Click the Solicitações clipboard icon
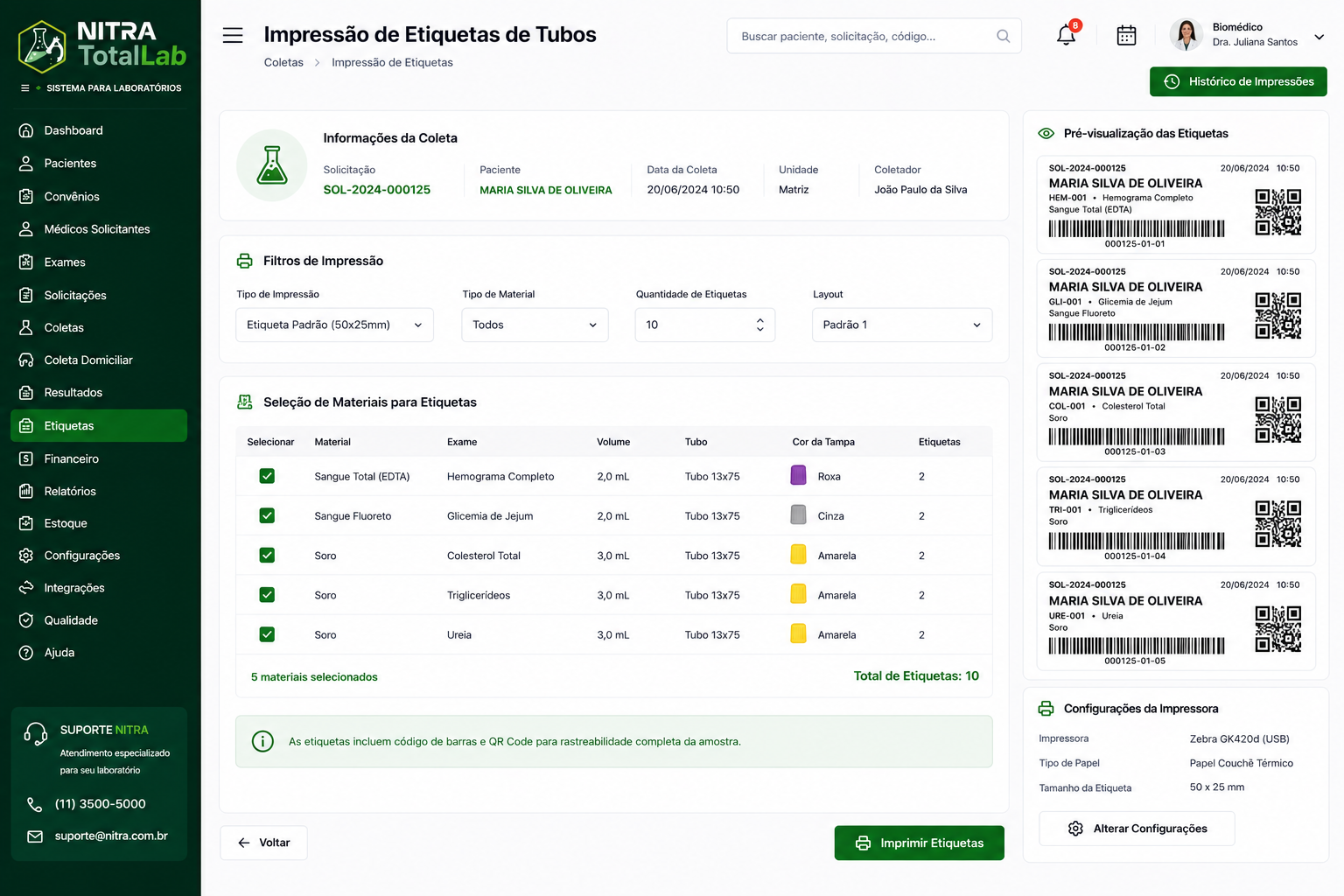 [26, 295]
